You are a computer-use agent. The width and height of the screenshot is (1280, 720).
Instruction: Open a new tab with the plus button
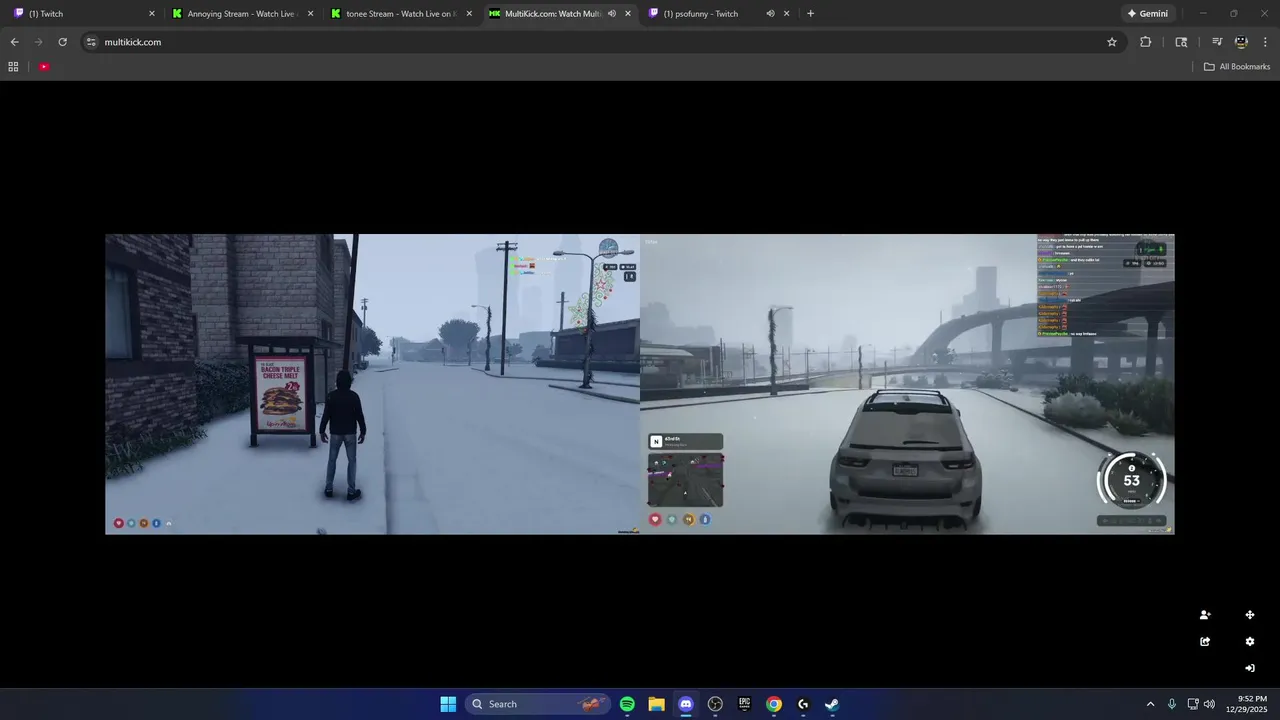810,14
